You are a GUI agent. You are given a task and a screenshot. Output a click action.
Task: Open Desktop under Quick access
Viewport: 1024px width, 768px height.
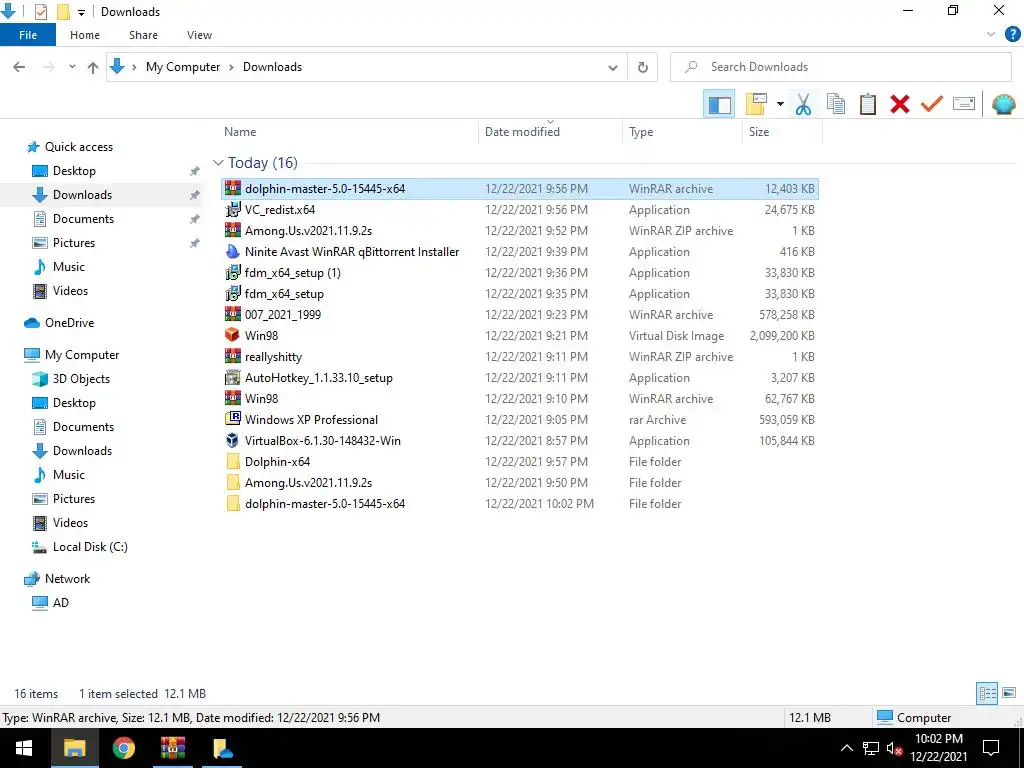pyautogui.click(x=74, y=171)
